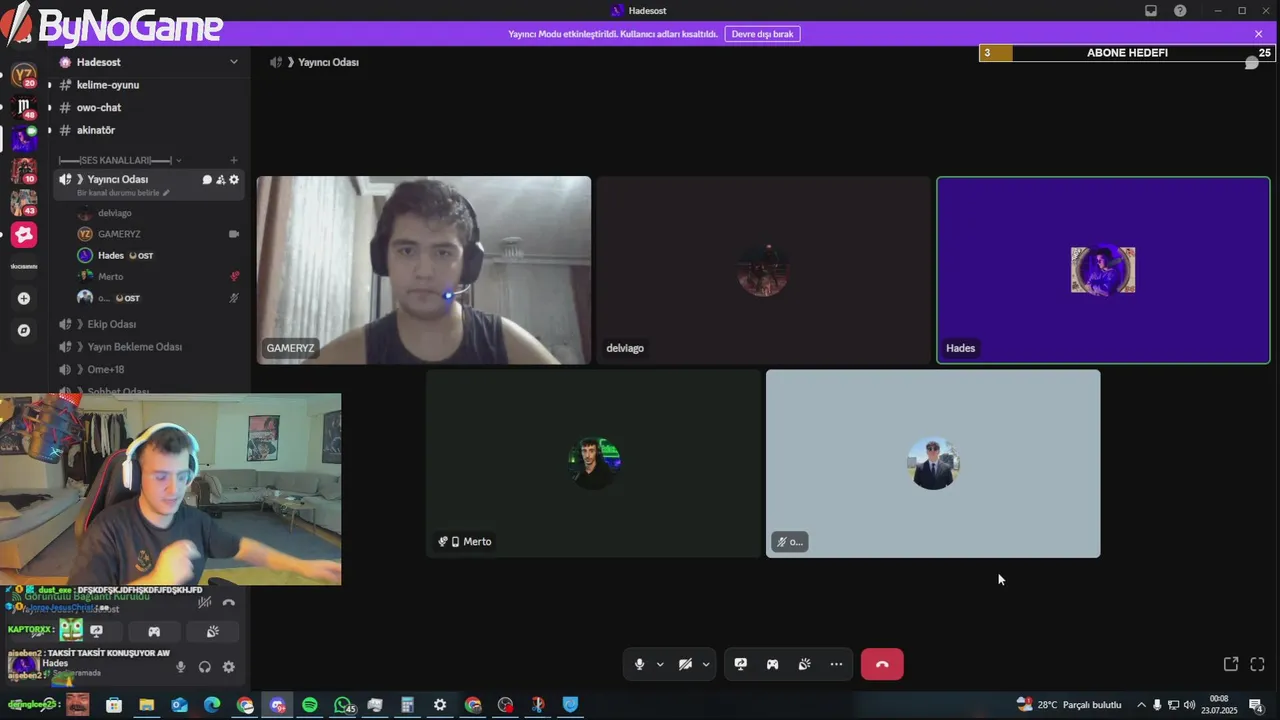Open soundboard from voice connection panel
The height and width of the screenshot is (720, 1280).
(213, 631)
